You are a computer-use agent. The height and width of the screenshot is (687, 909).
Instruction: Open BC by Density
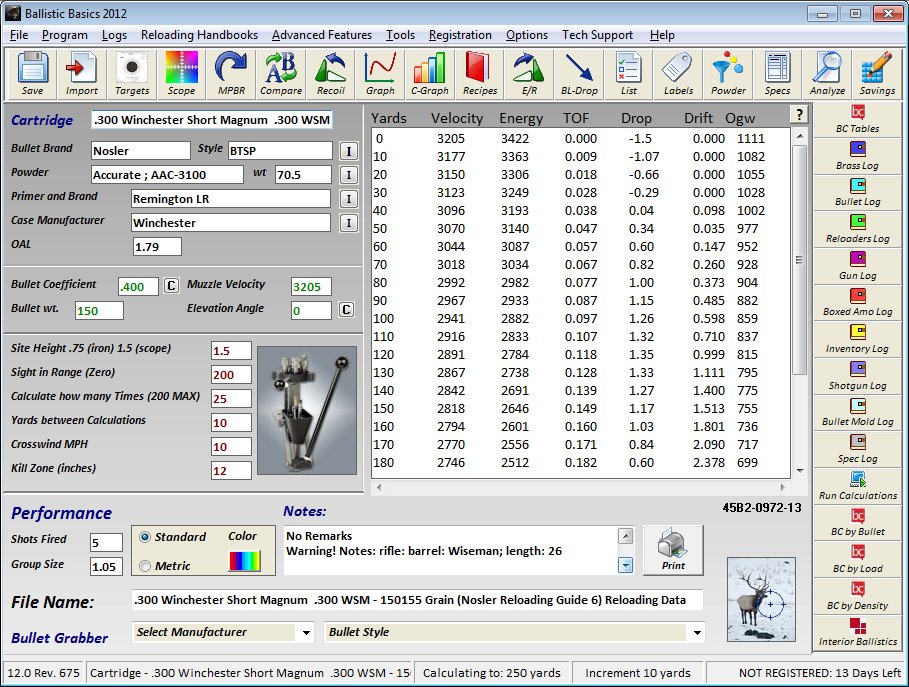pos(857,597)
